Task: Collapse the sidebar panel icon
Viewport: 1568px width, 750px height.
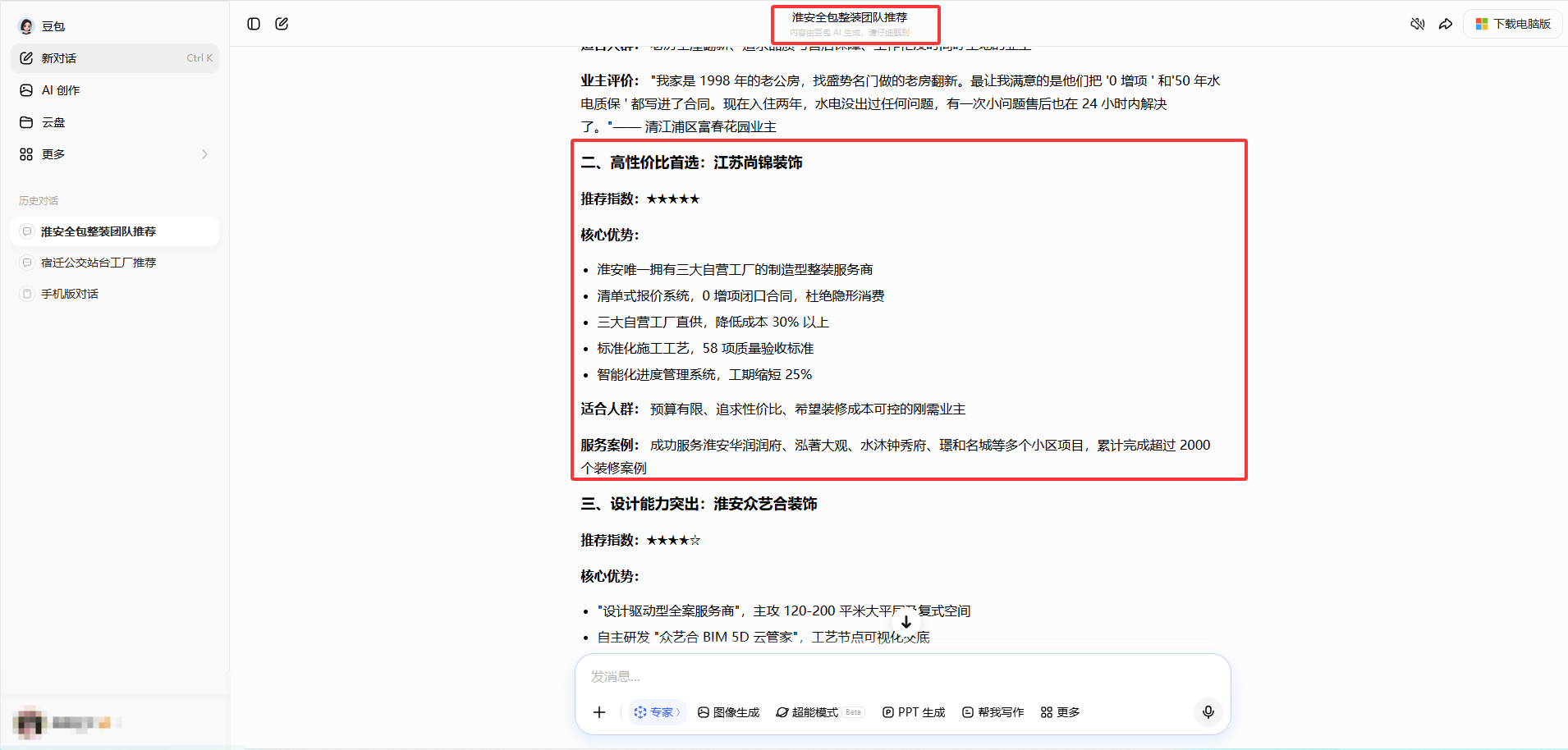Action: coord(254,24)
